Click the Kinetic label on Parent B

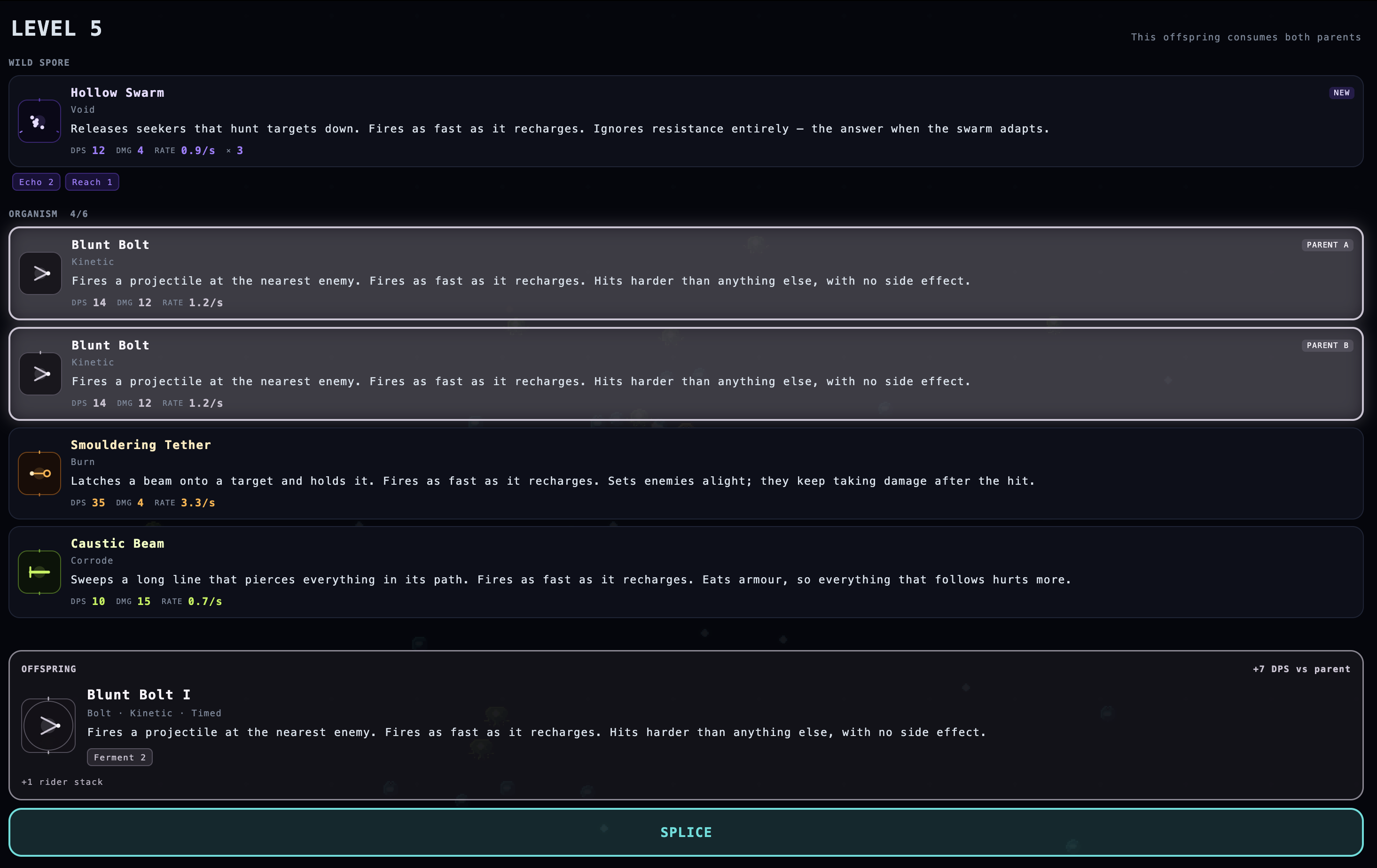(93, 362)
